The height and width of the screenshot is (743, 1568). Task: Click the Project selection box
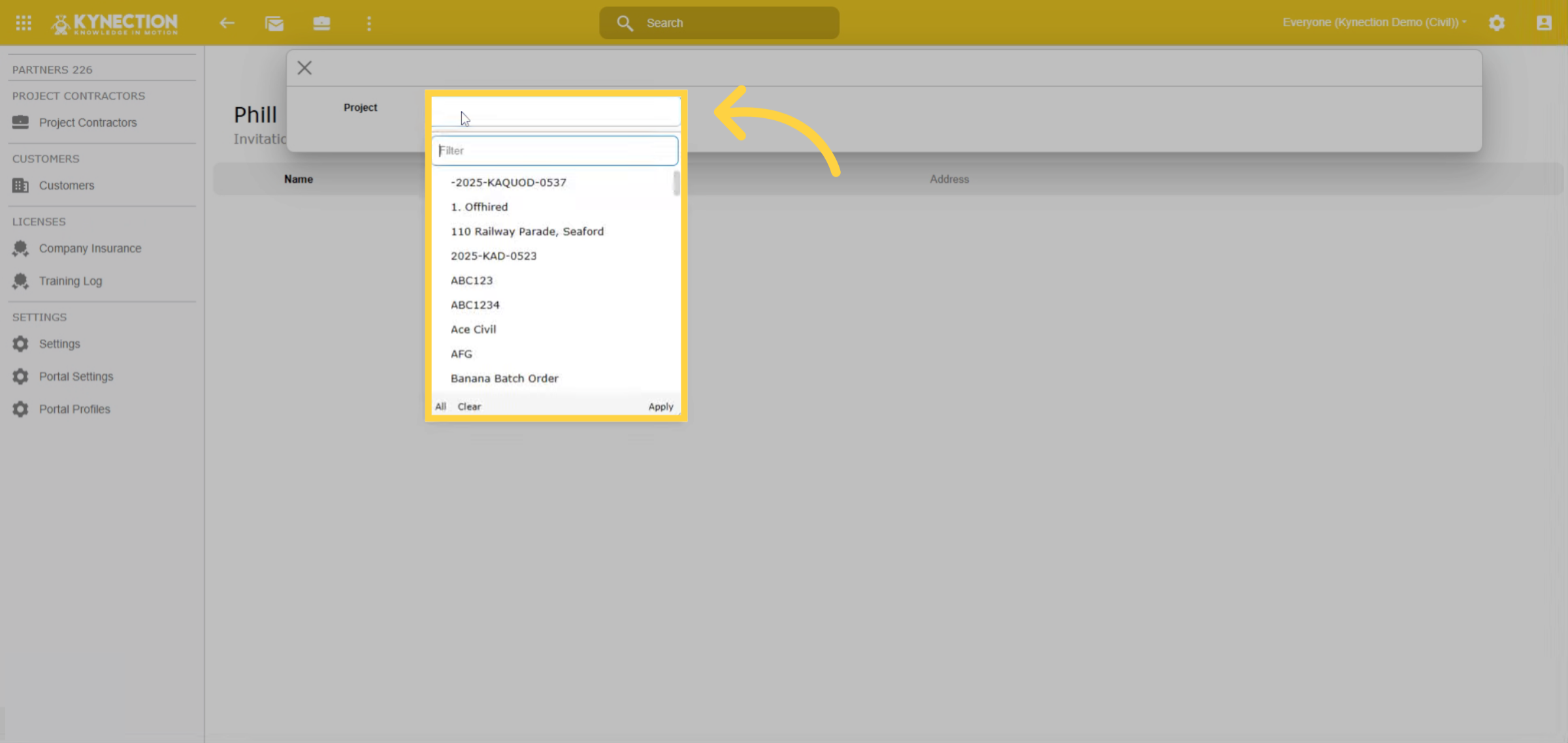pyautogui.click(x=555, y=112)
